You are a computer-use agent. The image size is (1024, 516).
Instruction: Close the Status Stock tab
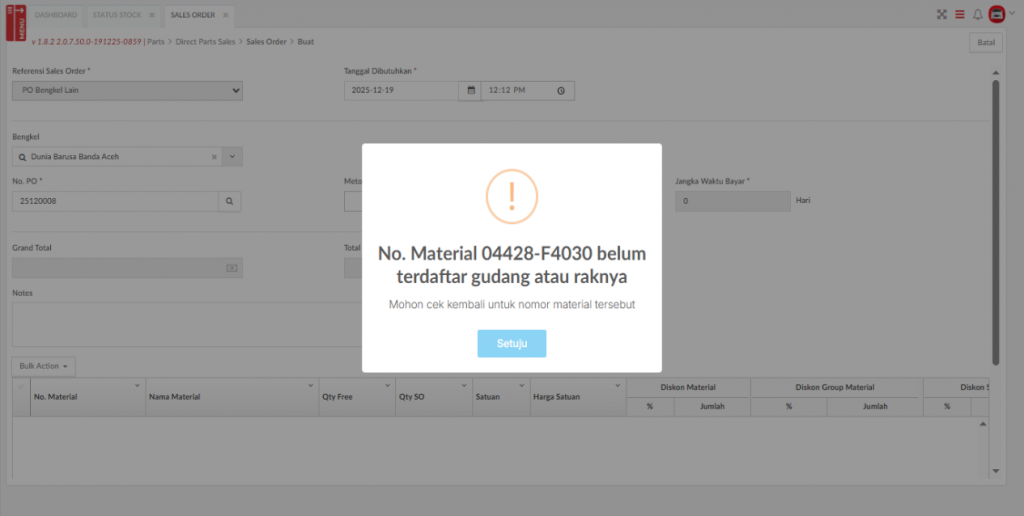[x=151, y=16]
